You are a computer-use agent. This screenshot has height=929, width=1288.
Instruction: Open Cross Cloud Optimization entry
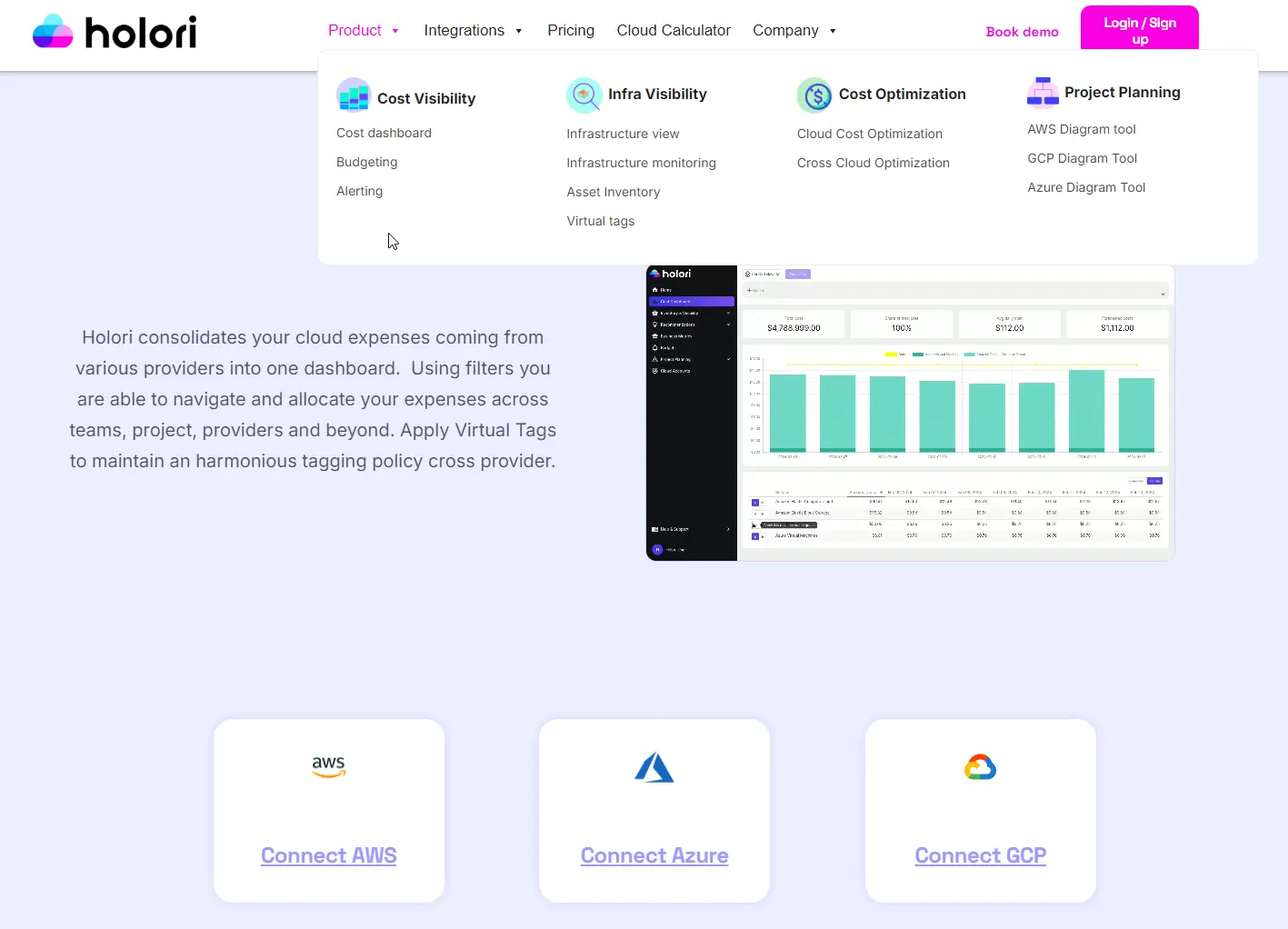pyautogui.click(x=874, y=163)
